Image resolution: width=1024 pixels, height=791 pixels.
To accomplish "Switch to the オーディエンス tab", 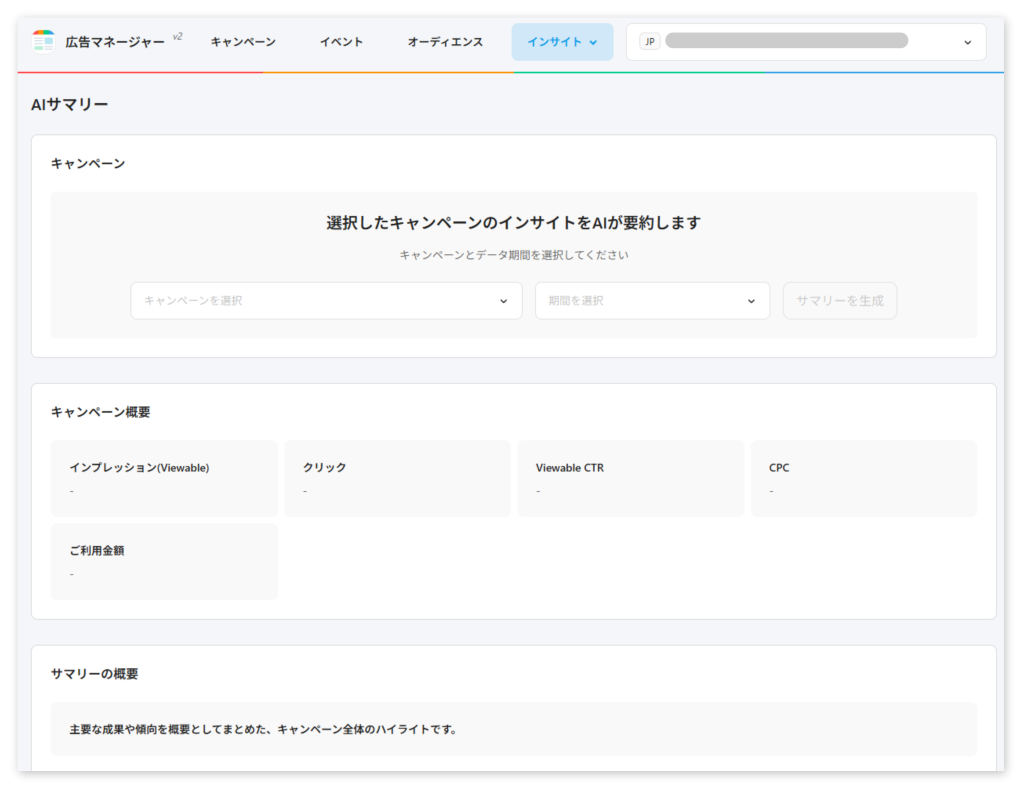I will pyautogui.click(x=445, y=42).
